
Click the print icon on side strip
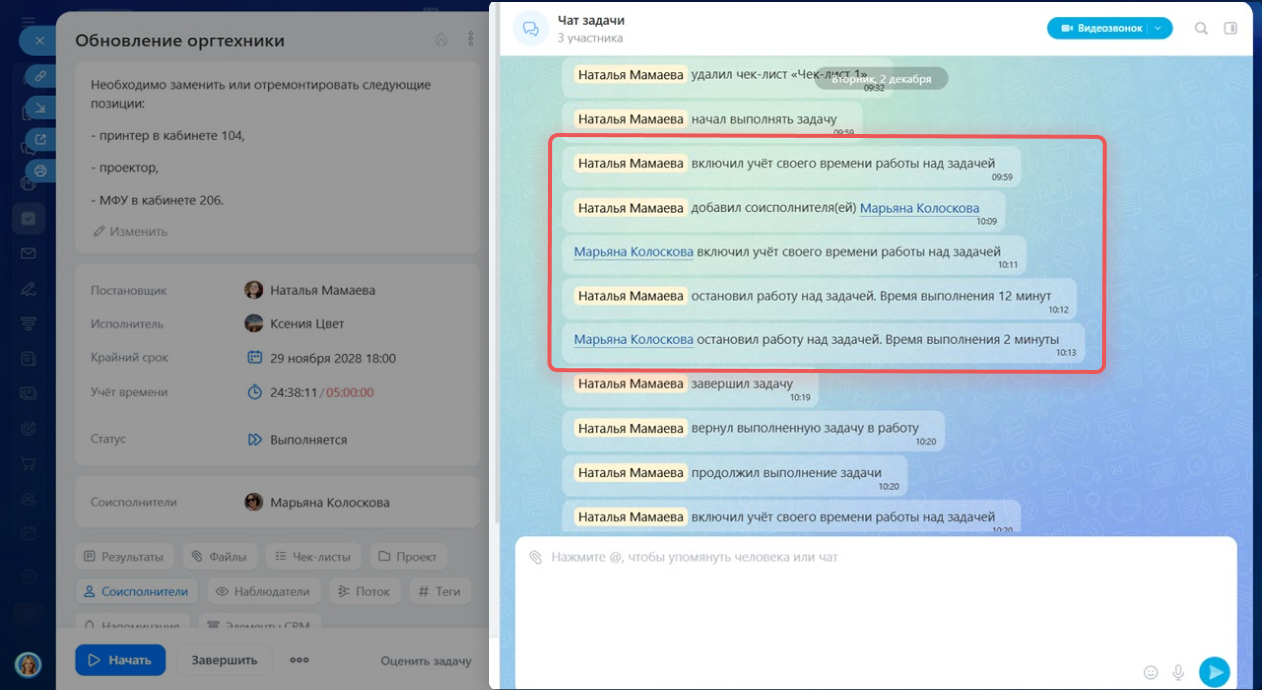pyautogui.click(x=41, y=171)
